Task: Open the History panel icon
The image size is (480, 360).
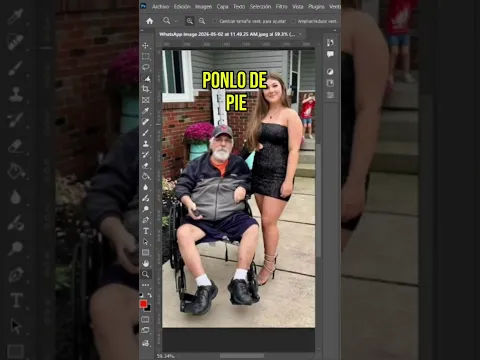Action: click(330, 42)
